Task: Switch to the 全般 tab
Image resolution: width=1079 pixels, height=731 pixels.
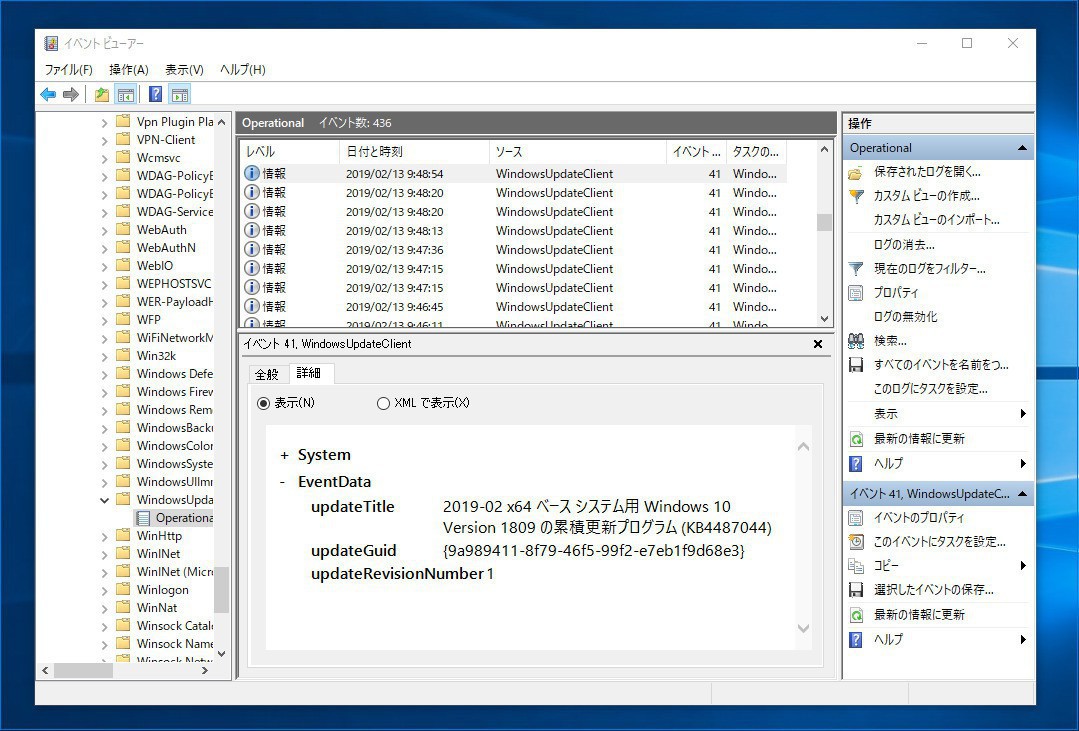Action: coord(267,374)
